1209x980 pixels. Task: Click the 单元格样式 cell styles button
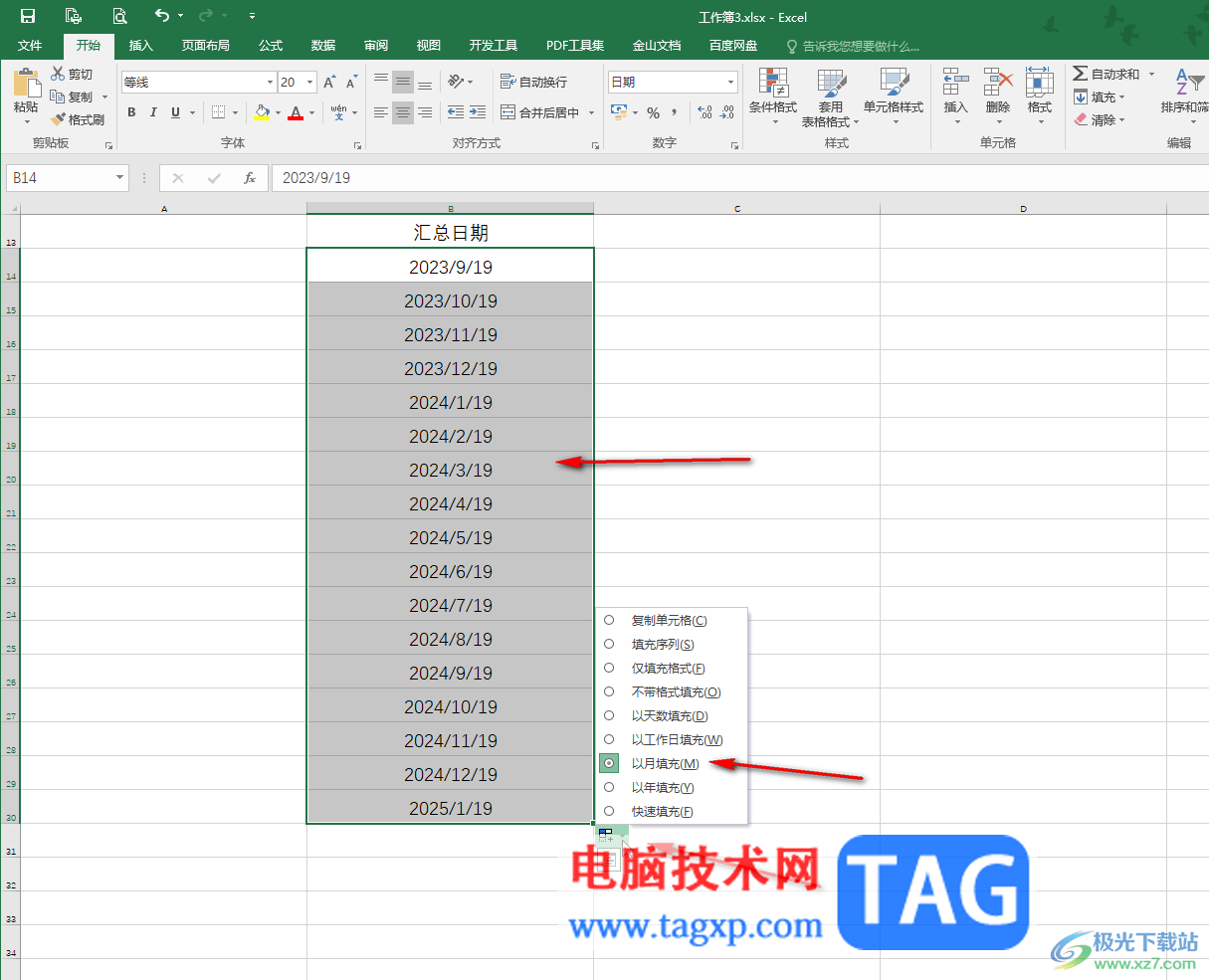893,97
